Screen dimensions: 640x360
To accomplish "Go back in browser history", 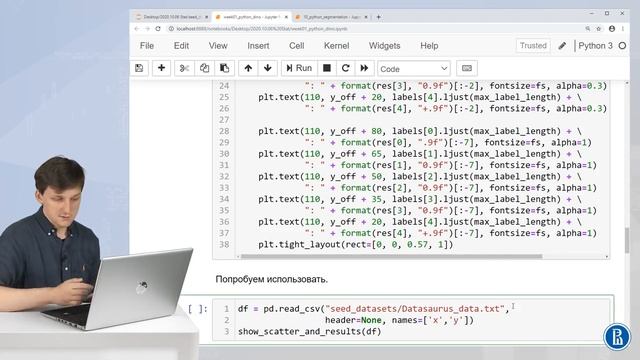I will point(137,29).
